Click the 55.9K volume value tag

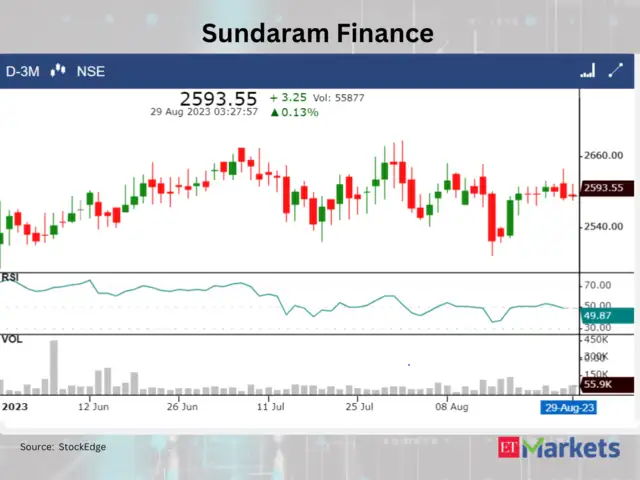coord(599,384)
